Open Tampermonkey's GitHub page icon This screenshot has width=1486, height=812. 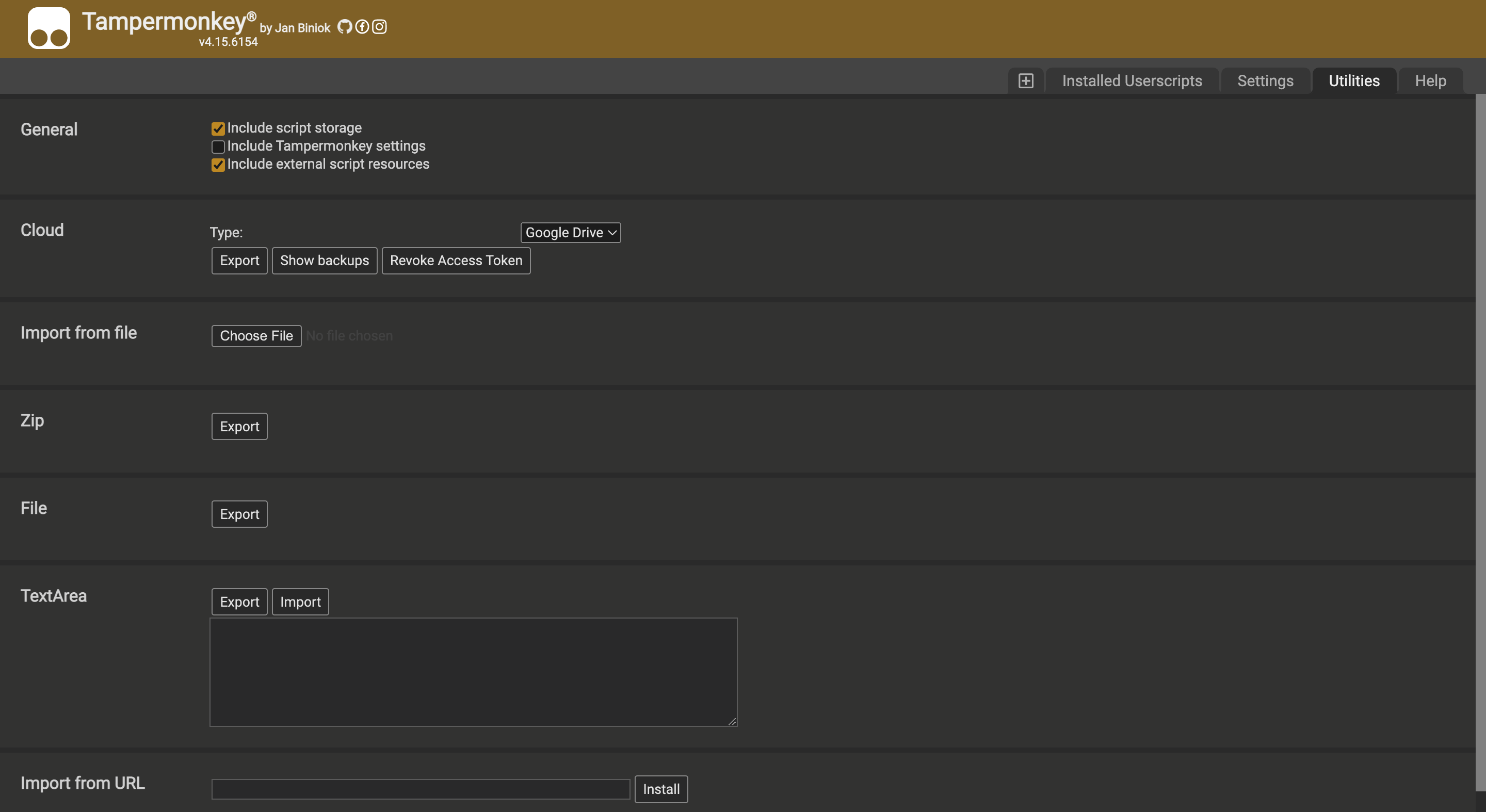tap(344, 26)
